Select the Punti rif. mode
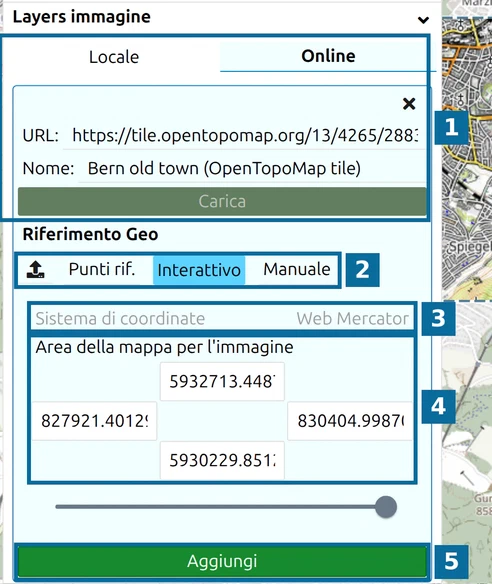492x584 pixels. (102, 269)
